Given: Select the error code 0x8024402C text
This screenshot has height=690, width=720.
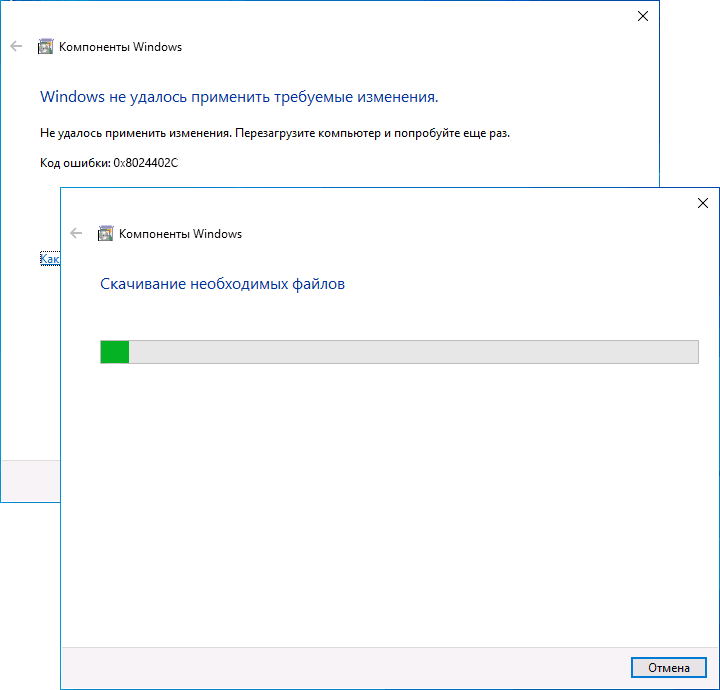Looking at the screenshot, I should [146, 163].
